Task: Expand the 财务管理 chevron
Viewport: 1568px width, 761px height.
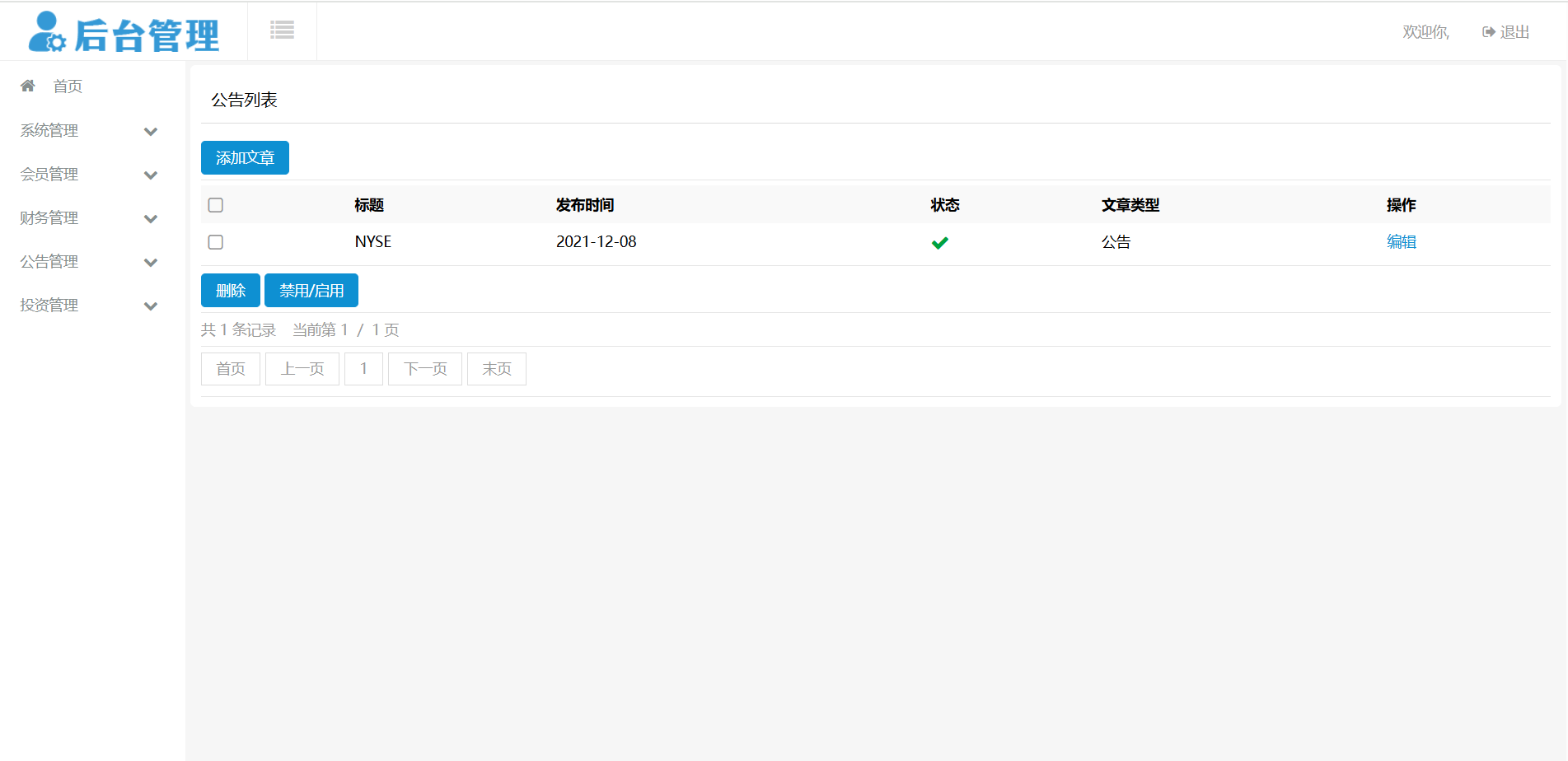Action: pyautogui.click(x=151, y=218)
